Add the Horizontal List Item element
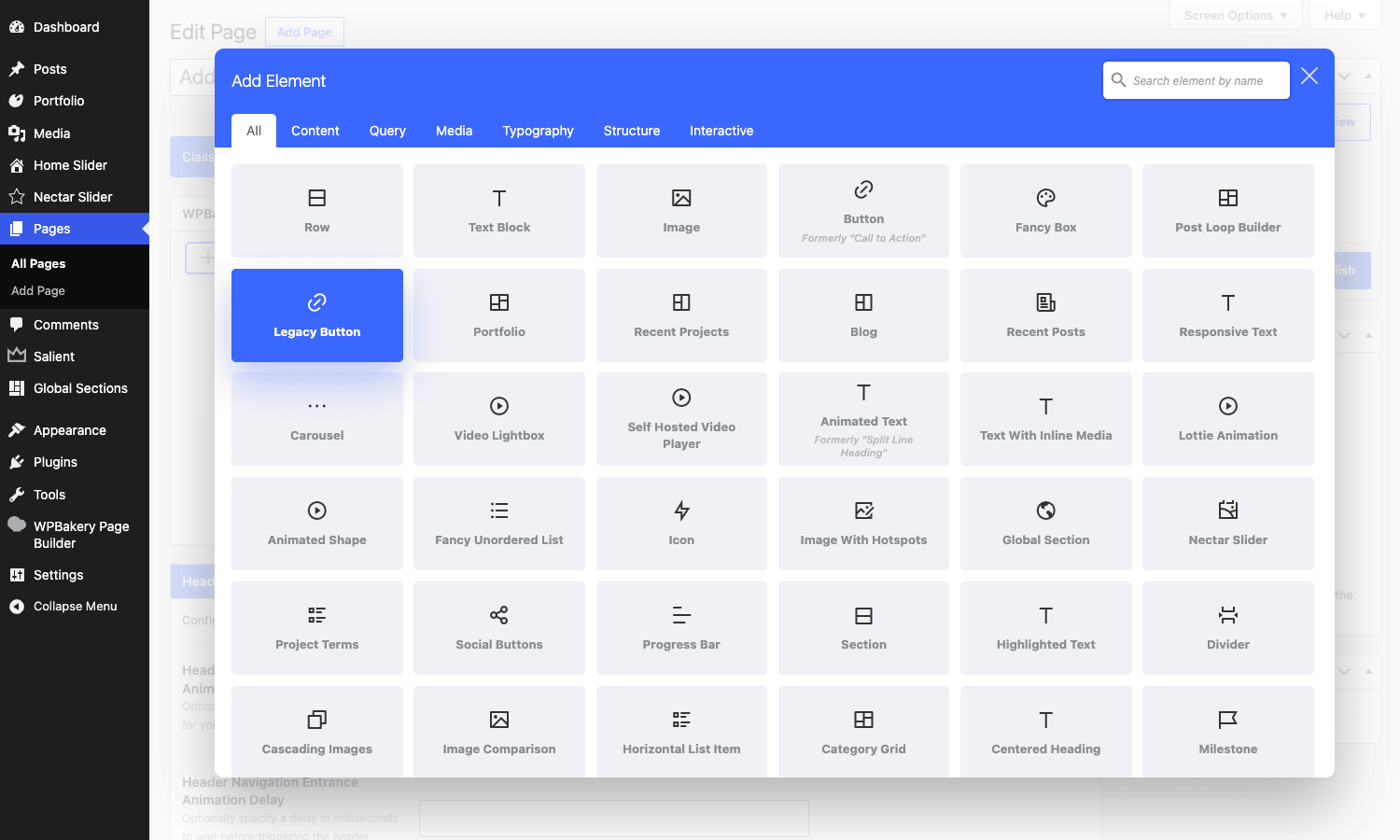The height and width of the screenshot is (840, 1400). tap(681, 732)
